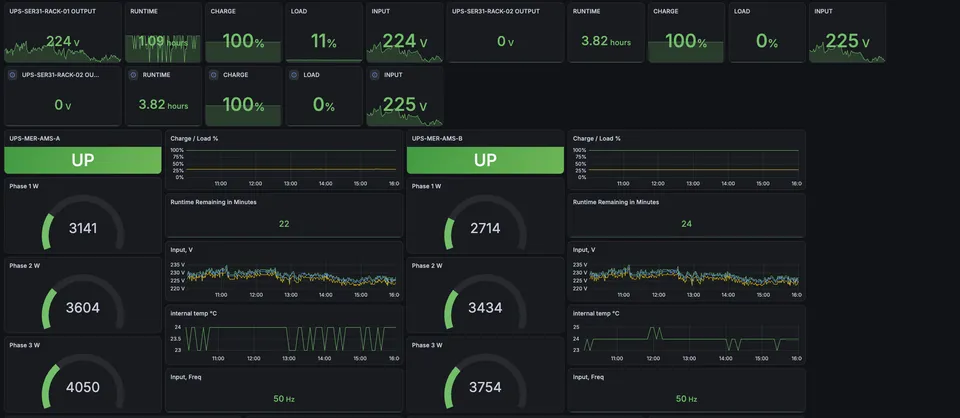The image size is (960, 418).
Task: Click 50 Hz Input Freq value under UPS-MER-AMS-A
Action: point(284,399)
